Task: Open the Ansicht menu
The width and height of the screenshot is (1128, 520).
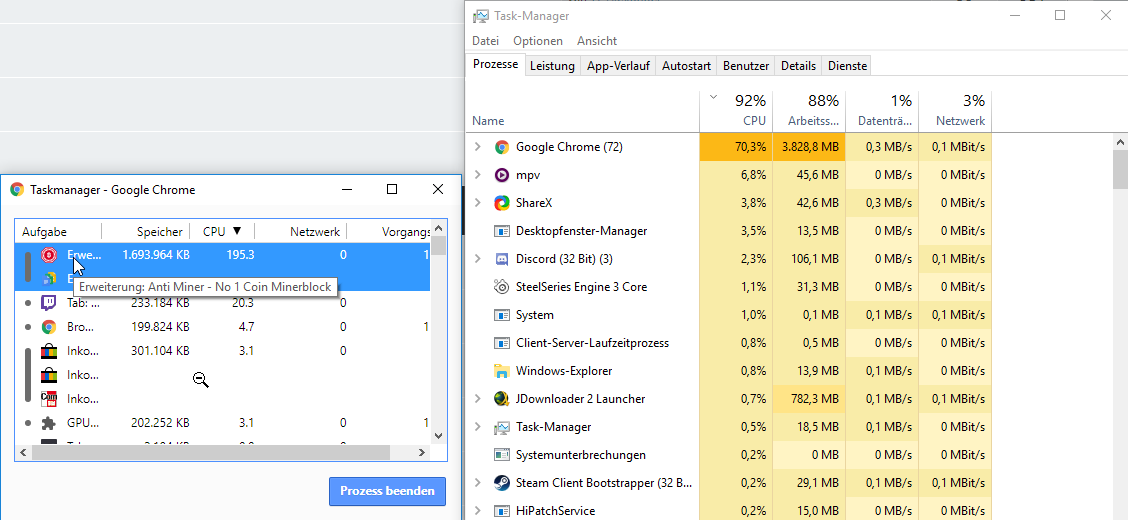Action: 597,41
